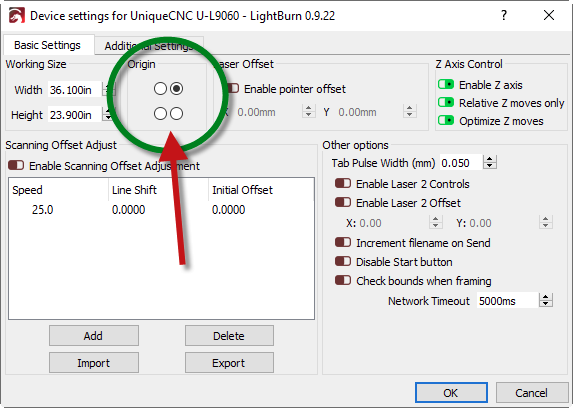Click the Initial Offset column header
The height and width of the screenshot is (408, 573).
tap(261, 190)
